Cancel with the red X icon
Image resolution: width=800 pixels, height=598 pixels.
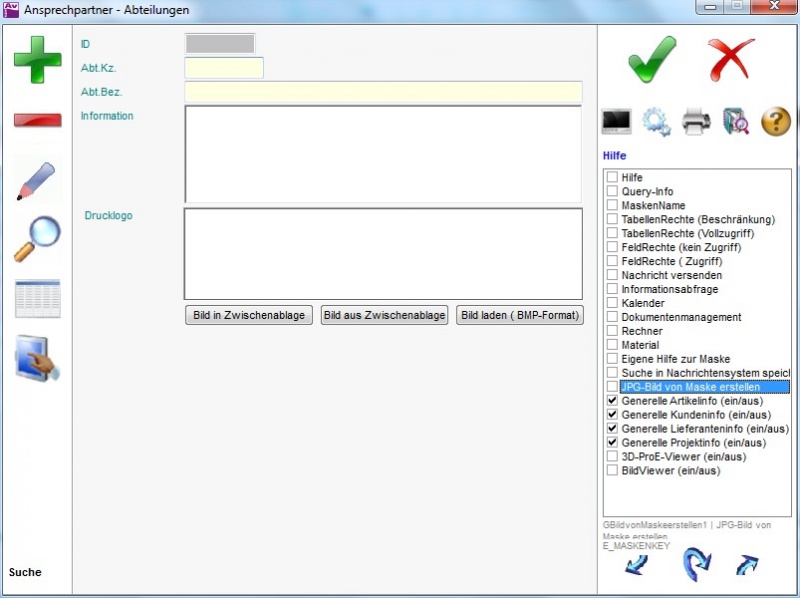[x=731, y=59]
